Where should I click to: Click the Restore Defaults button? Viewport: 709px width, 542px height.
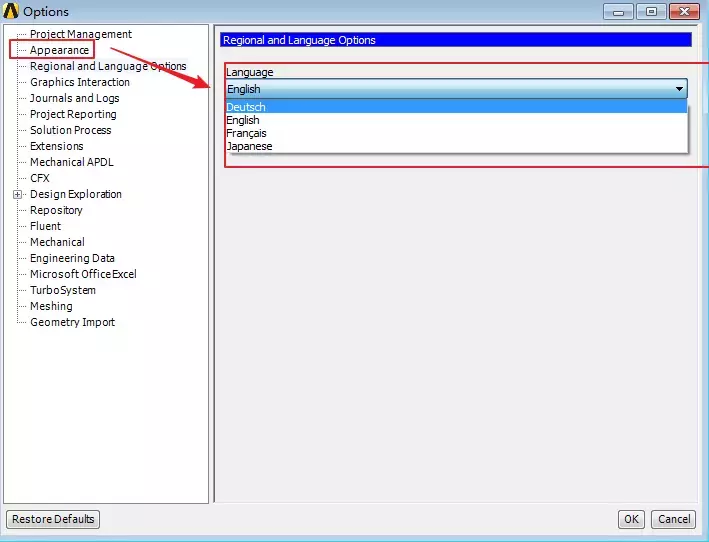(53, 519)
